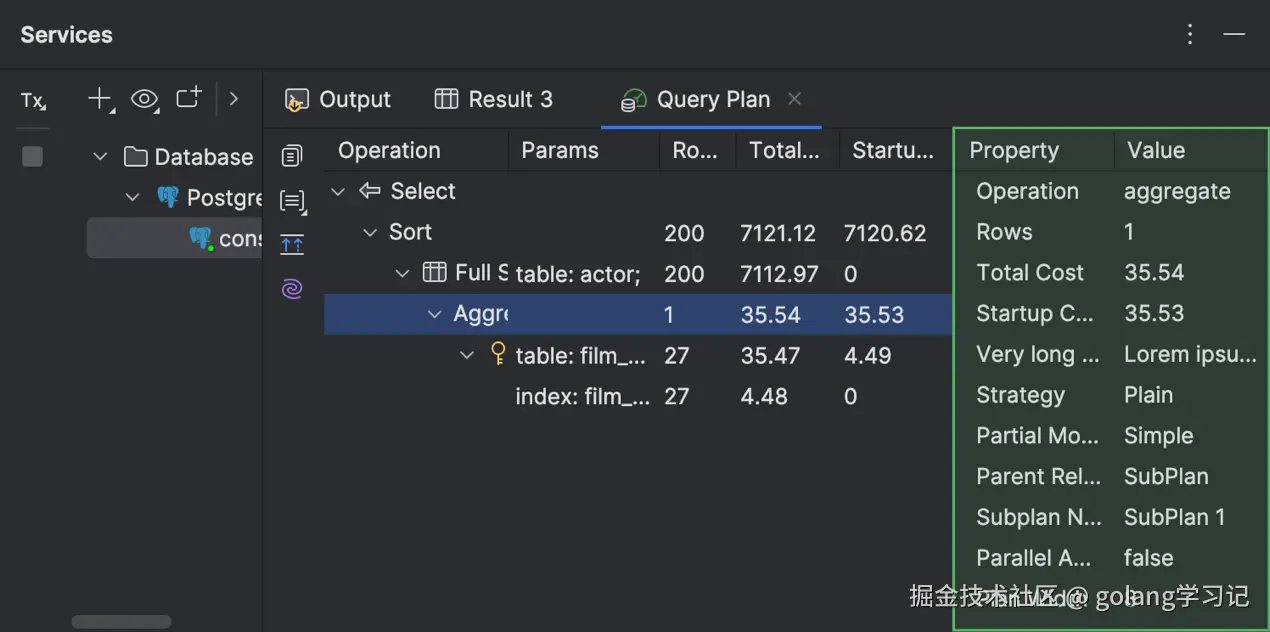The height and width of the screenshot is (632, 1270).
Task: Collapse the Database folder node
Action: (x=99, y=157)
